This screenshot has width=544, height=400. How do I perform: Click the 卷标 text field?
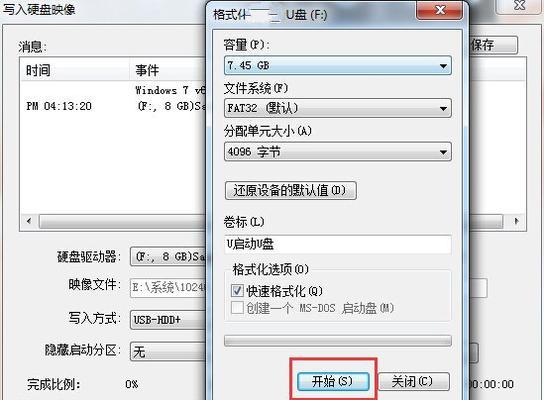click(338, 244)
